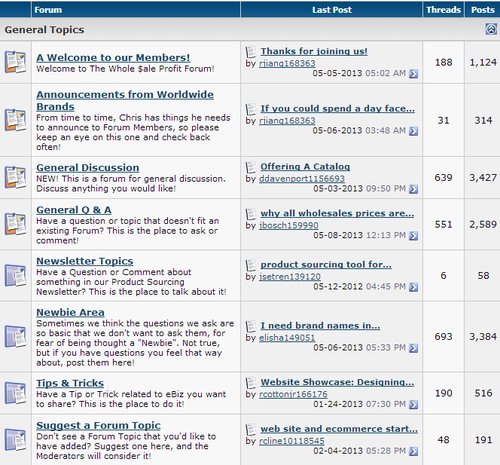Click the forum status icon for Newsletter Topics

coord(15,275)
